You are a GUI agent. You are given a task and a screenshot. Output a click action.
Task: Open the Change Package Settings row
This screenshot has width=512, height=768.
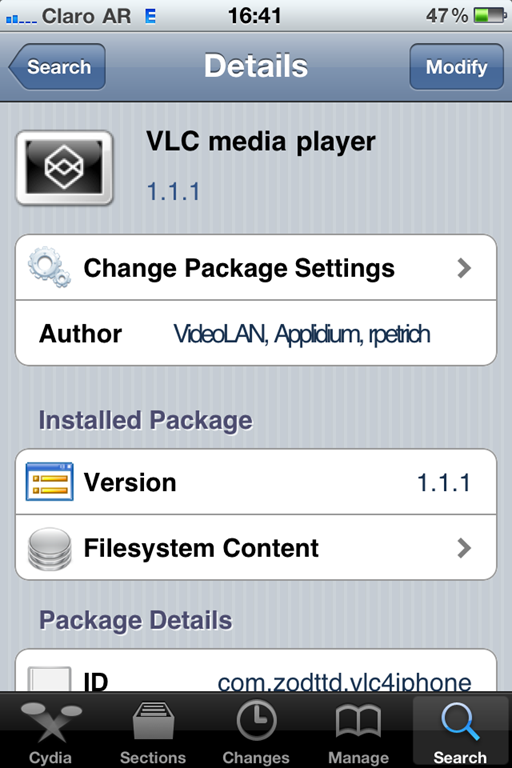point(256,268)
